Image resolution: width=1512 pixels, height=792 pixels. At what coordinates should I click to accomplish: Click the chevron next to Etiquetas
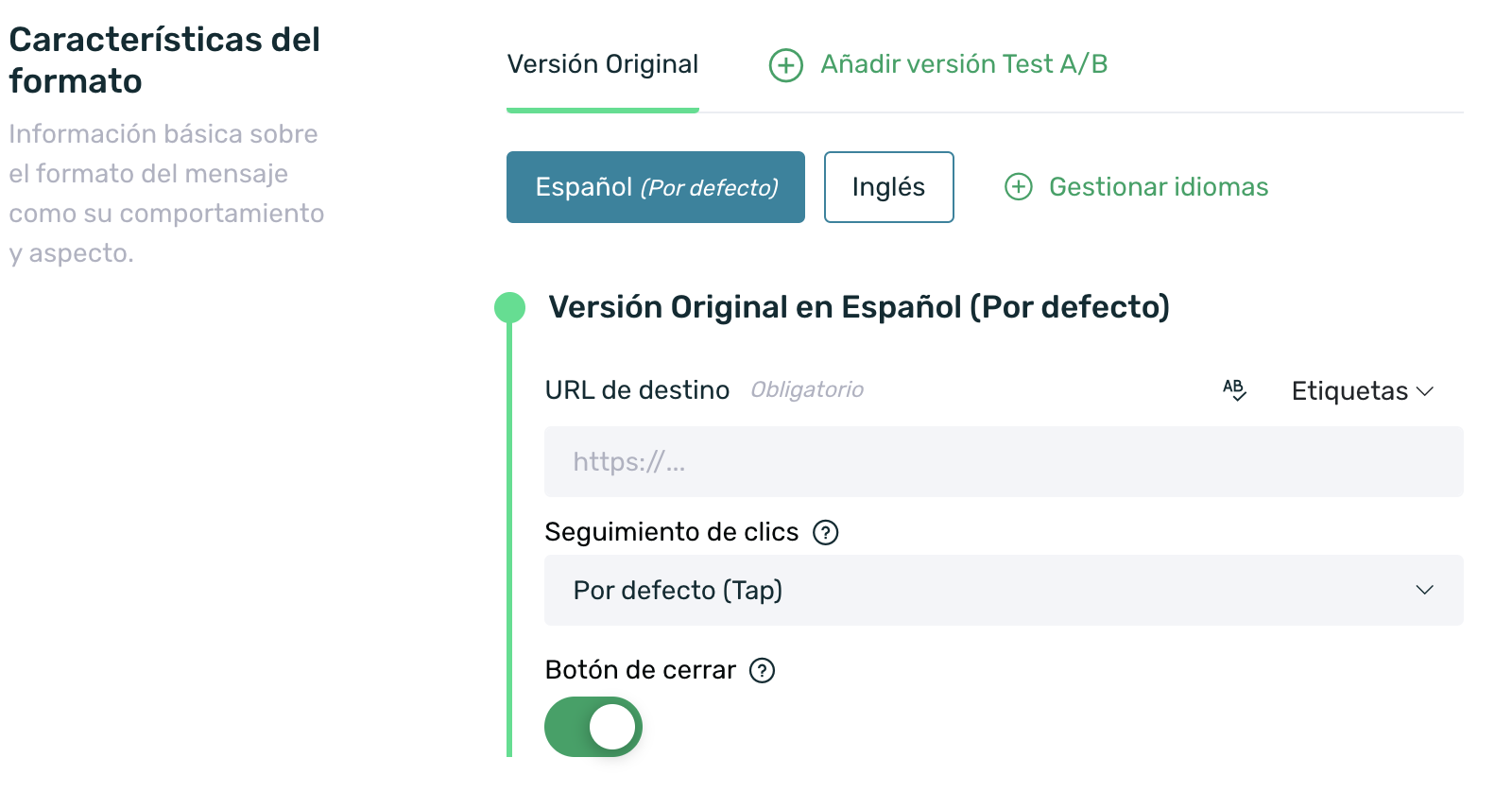1425,391
